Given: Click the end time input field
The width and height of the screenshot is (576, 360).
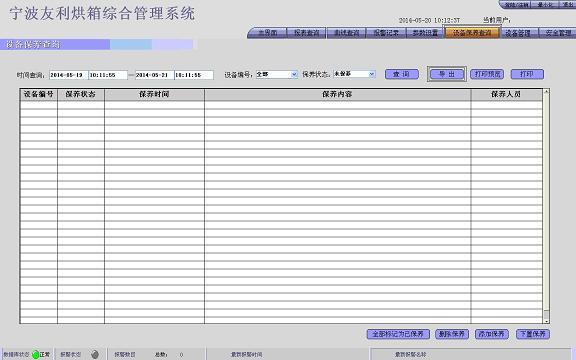Looking at the screenshot, I should click(194, 75).
